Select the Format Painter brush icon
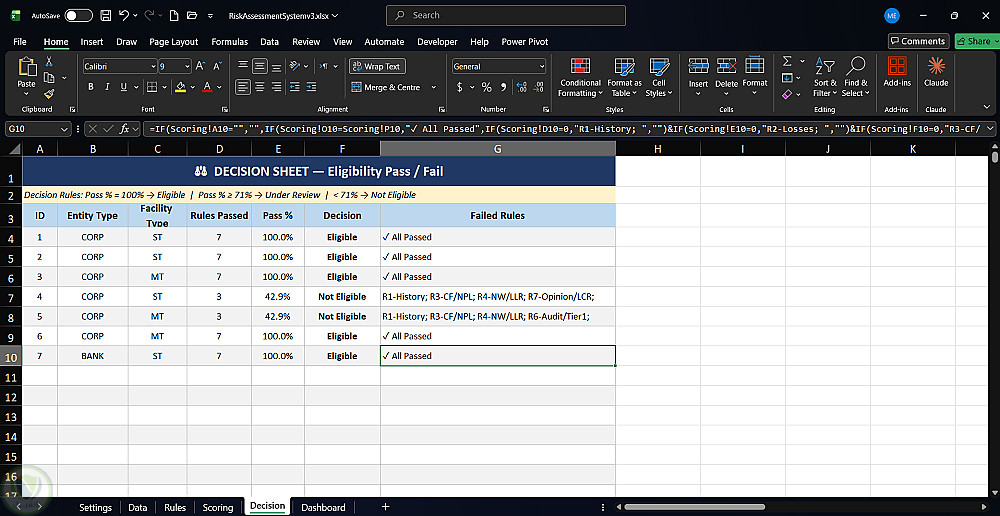1000x516 pixels. pos(48,93)
